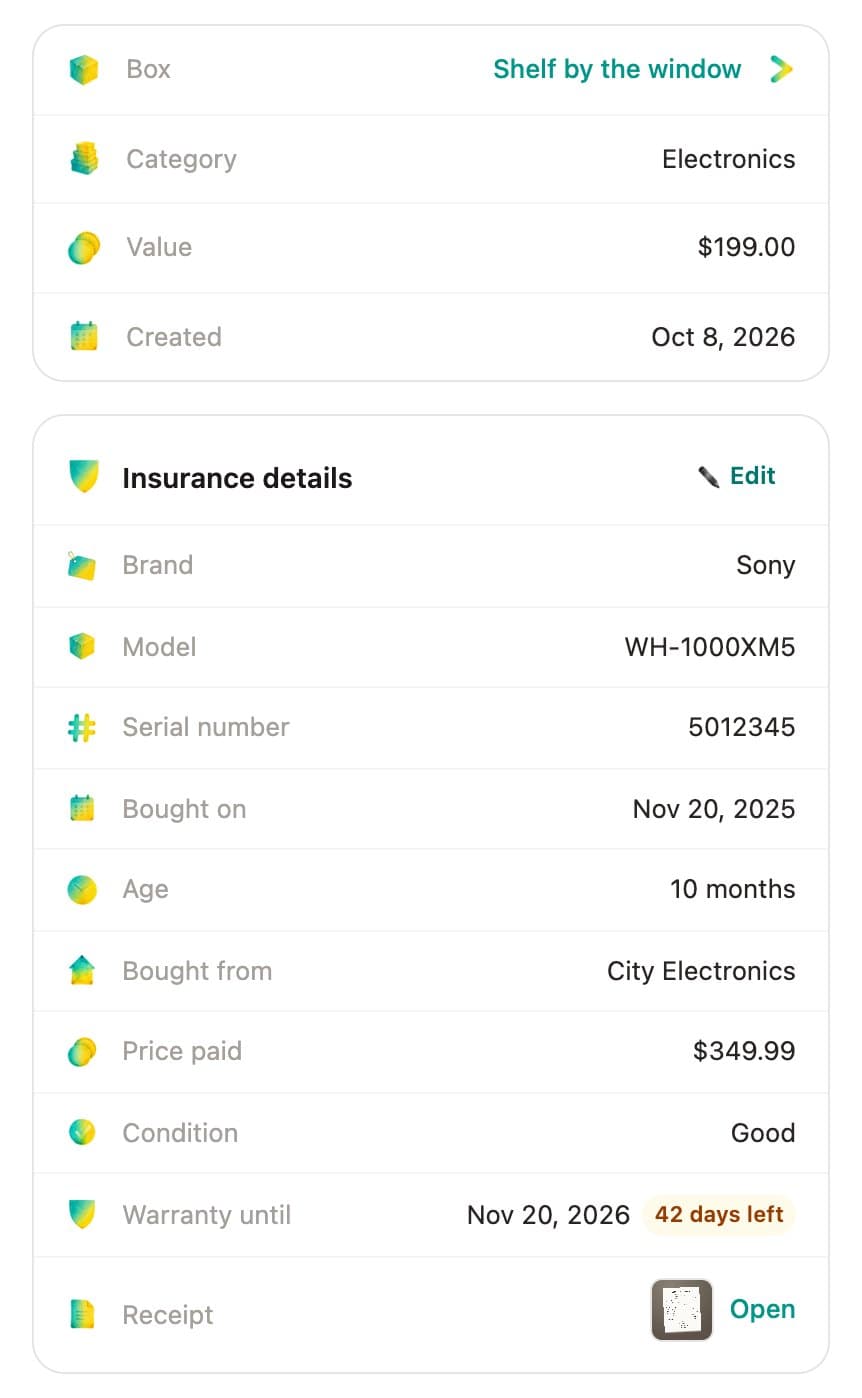The height and width of the screenshot is (1398, 862).
Task: Click the receipt thumbnail image
Action: click(x=682, y=1310)
